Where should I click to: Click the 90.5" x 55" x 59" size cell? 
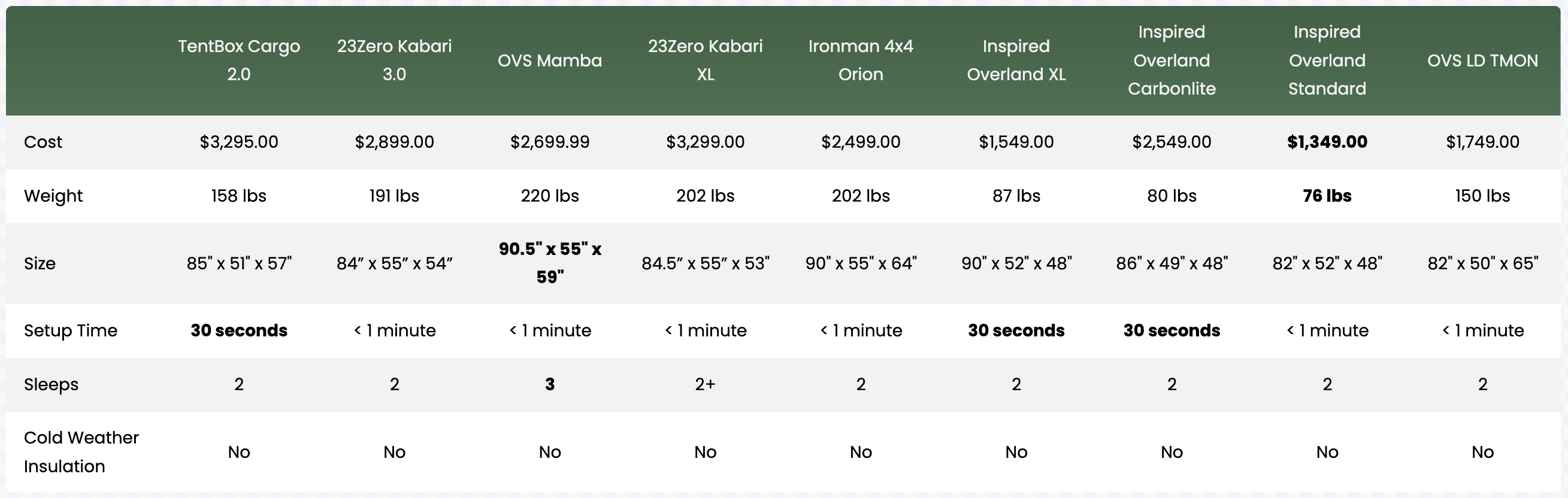pos(550,263)
